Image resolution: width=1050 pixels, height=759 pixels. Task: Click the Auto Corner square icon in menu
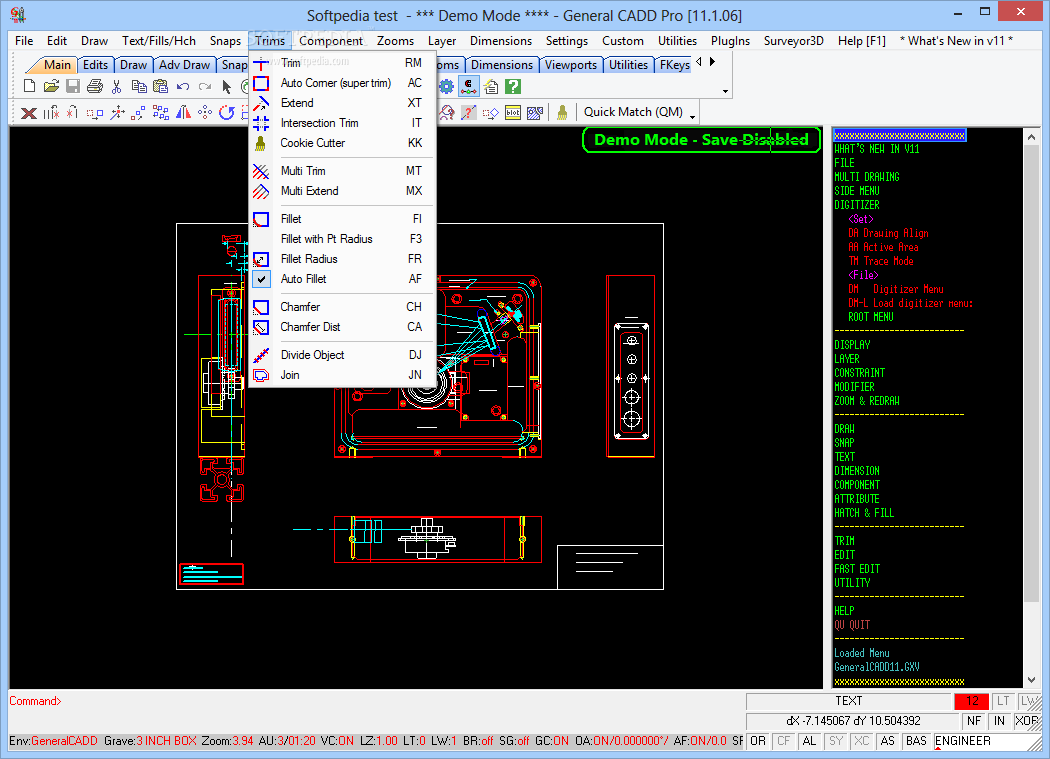coord(261,83)
